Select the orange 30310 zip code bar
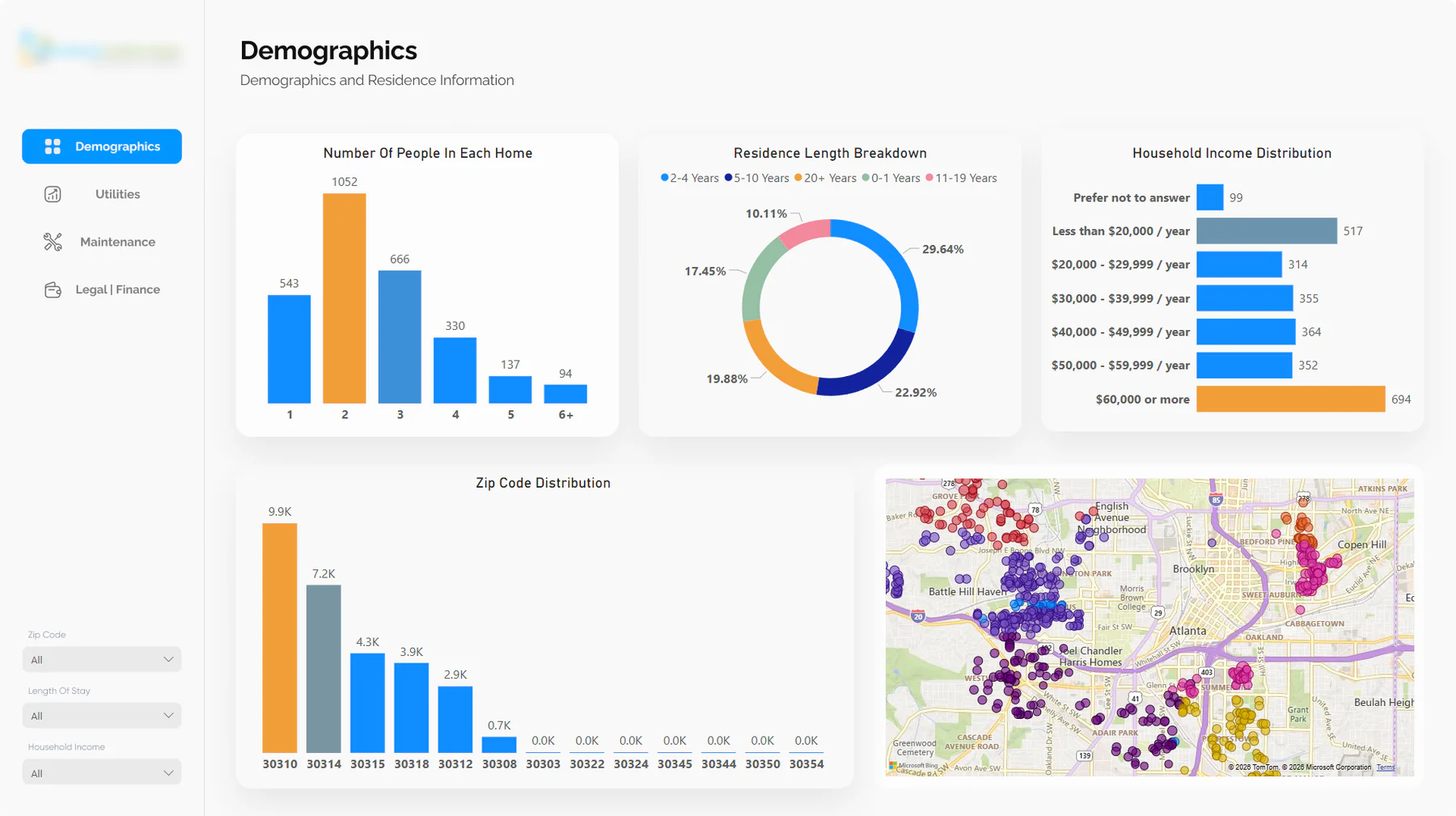The height and width of the screenshot is (816, 1456). (x=280, y=638)
